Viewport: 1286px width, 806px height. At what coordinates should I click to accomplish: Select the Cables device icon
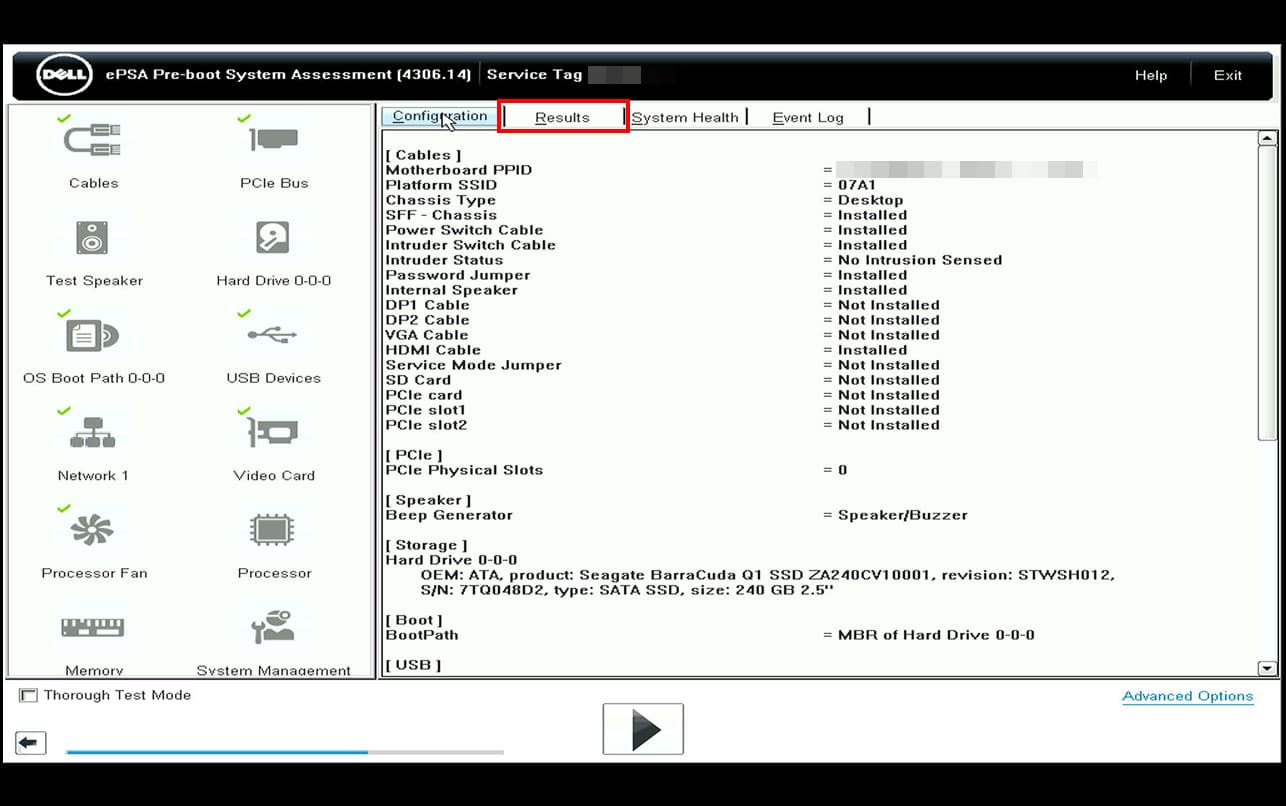(x=93, y=140)
